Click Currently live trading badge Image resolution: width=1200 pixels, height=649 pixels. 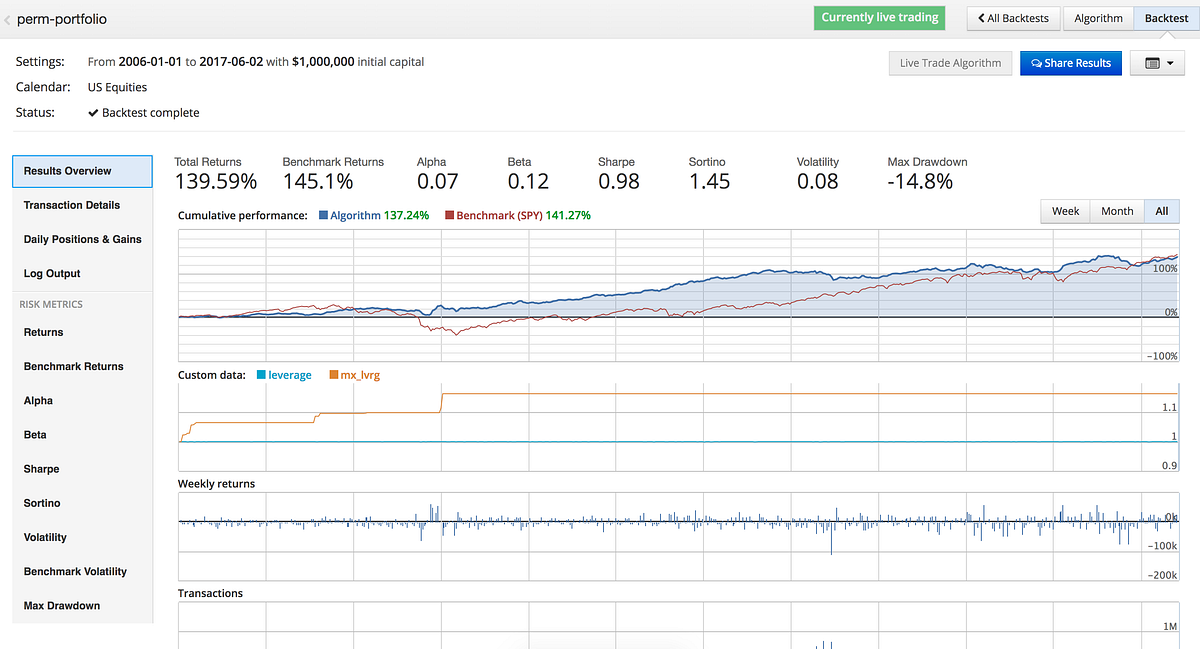880,18
